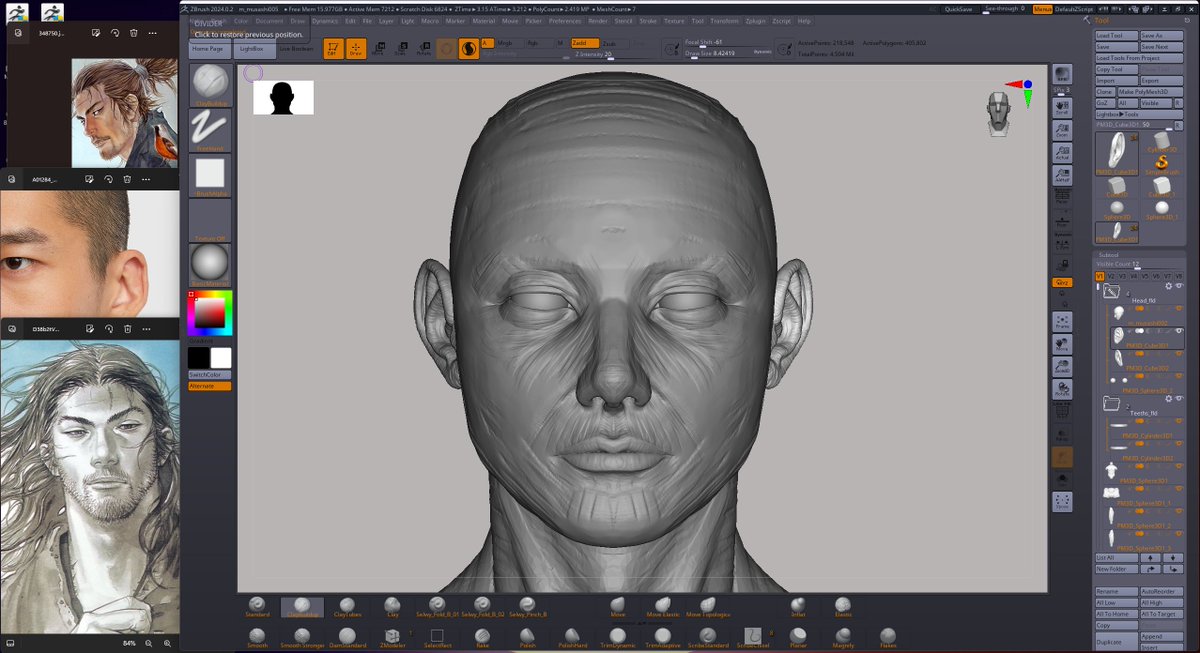This screenshot has width=1200, height=653.
Task: Select the Move Topological brush
Action: 707,607
